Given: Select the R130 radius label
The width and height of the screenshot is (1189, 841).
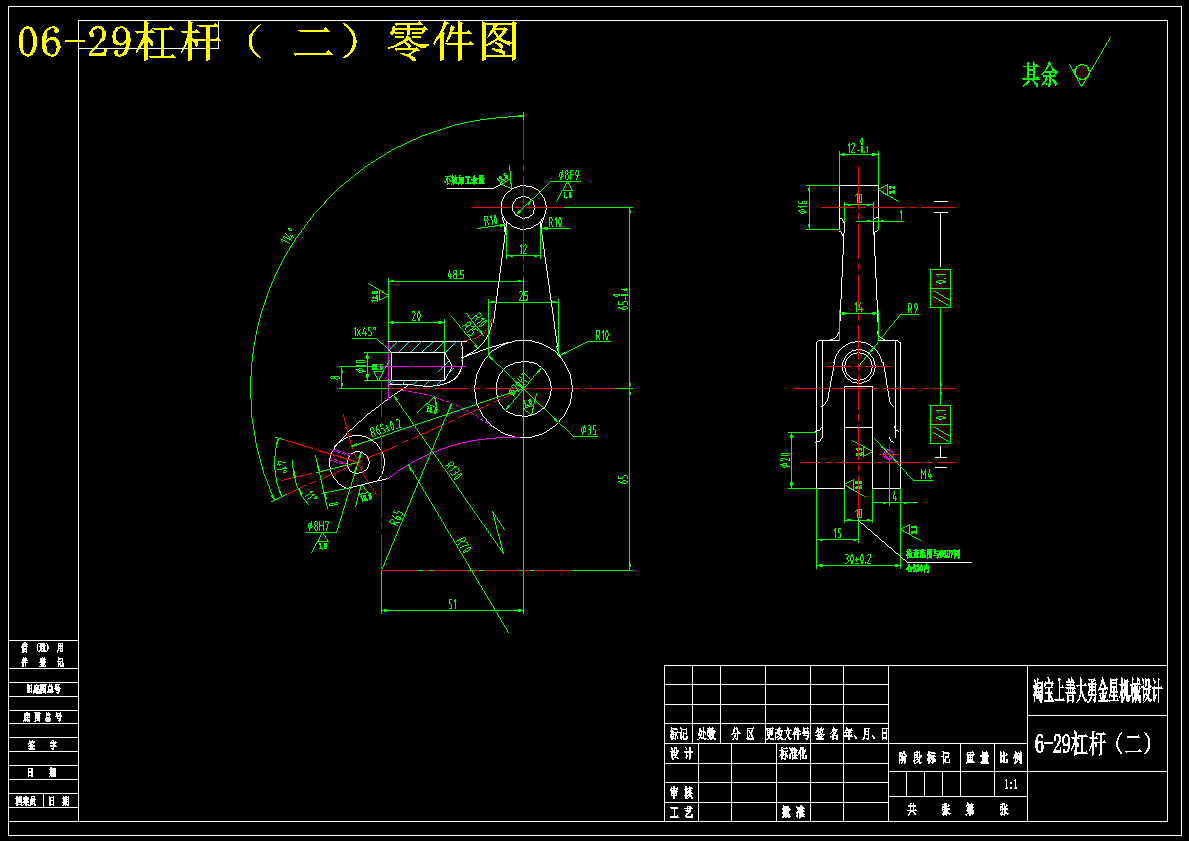Looking at the screenshot, I should (x=453, y=470).
